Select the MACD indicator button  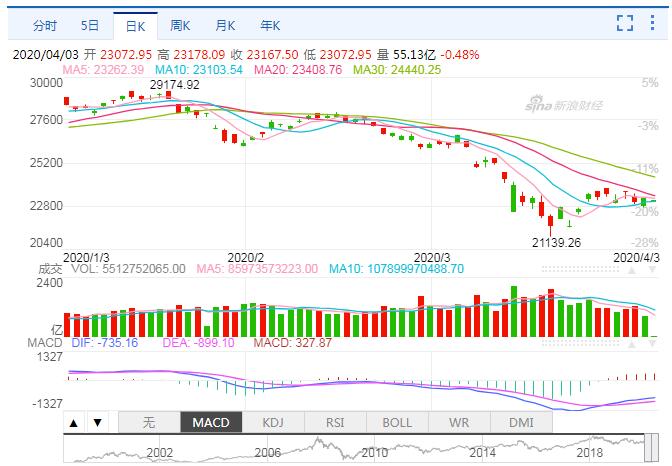211,423
